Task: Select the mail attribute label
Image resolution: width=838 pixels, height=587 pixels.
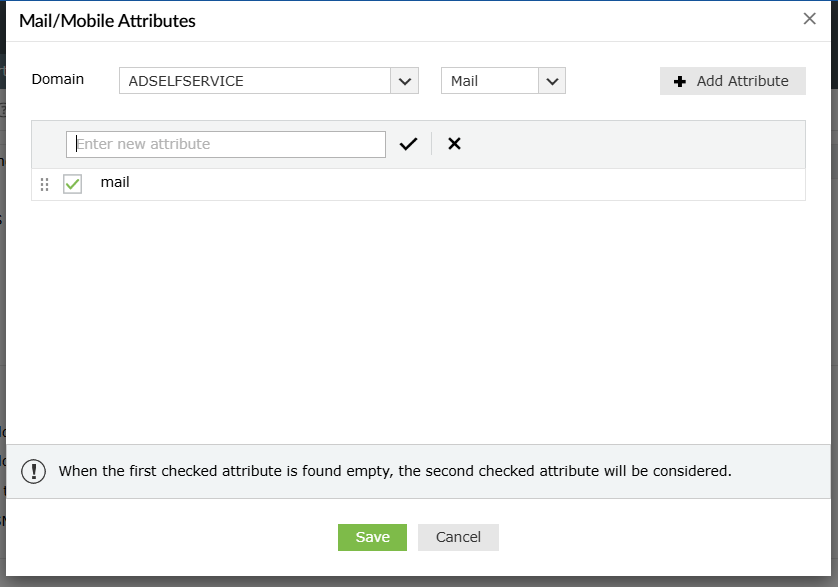Action: (115, 183)
